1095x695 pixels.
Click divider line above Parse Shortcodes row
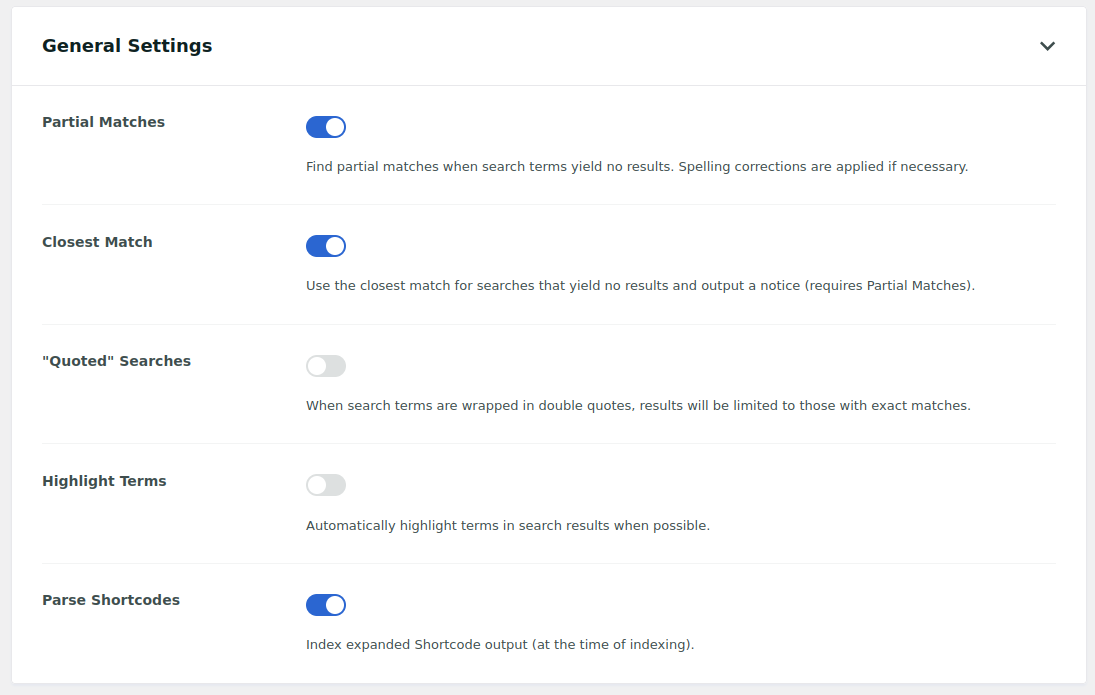point(548,563)
